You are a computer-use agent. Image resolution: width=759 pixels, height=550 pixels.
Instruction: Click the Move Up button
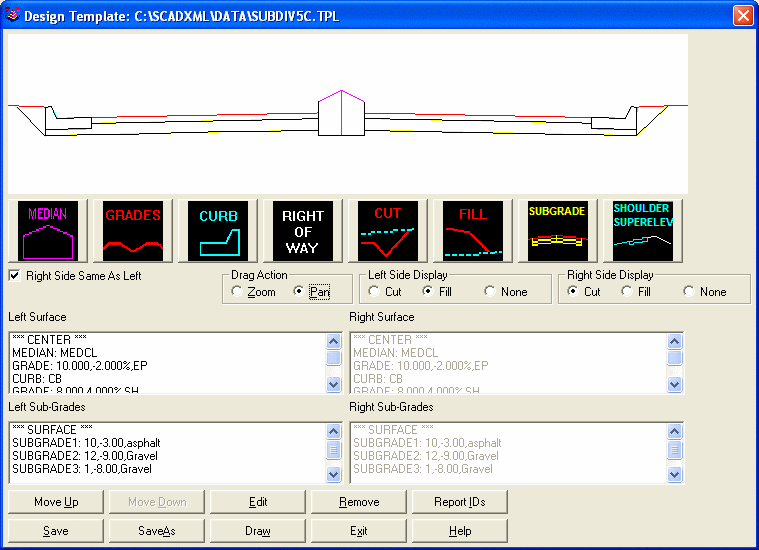click(x=56, y=502)
